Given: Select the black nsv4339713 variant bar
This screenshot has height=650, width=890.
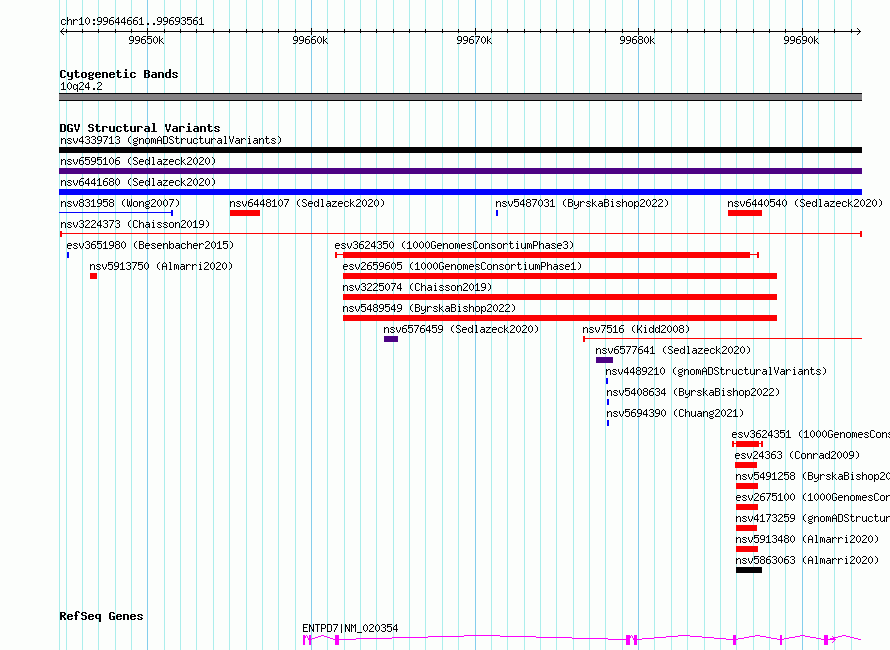Looking at the screenshot, I should click(x=460, y=150).
